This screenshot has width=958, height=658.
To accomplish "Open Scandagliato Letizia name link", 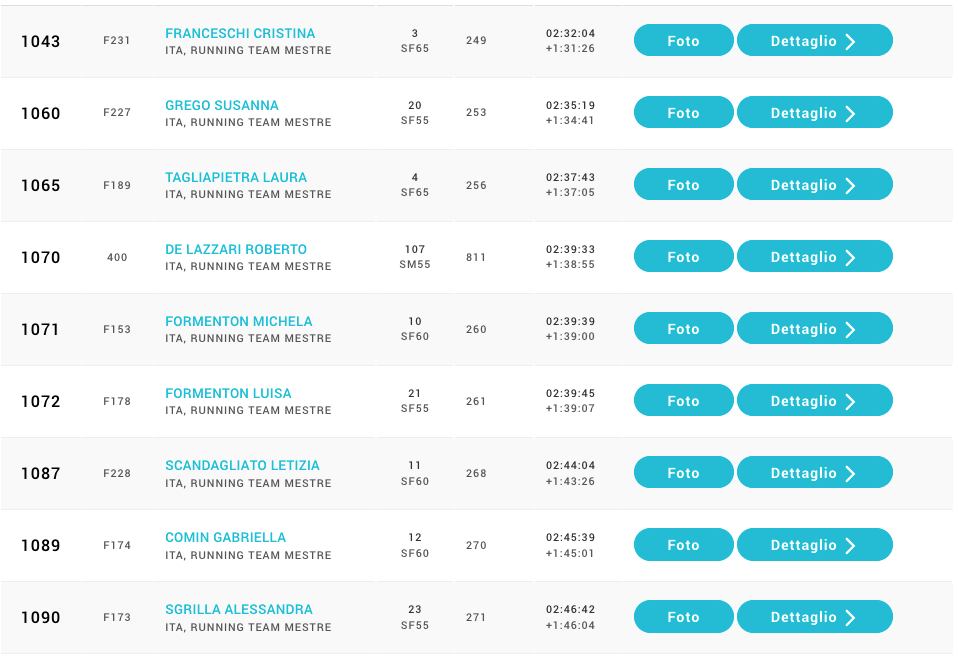I will 243,465.
